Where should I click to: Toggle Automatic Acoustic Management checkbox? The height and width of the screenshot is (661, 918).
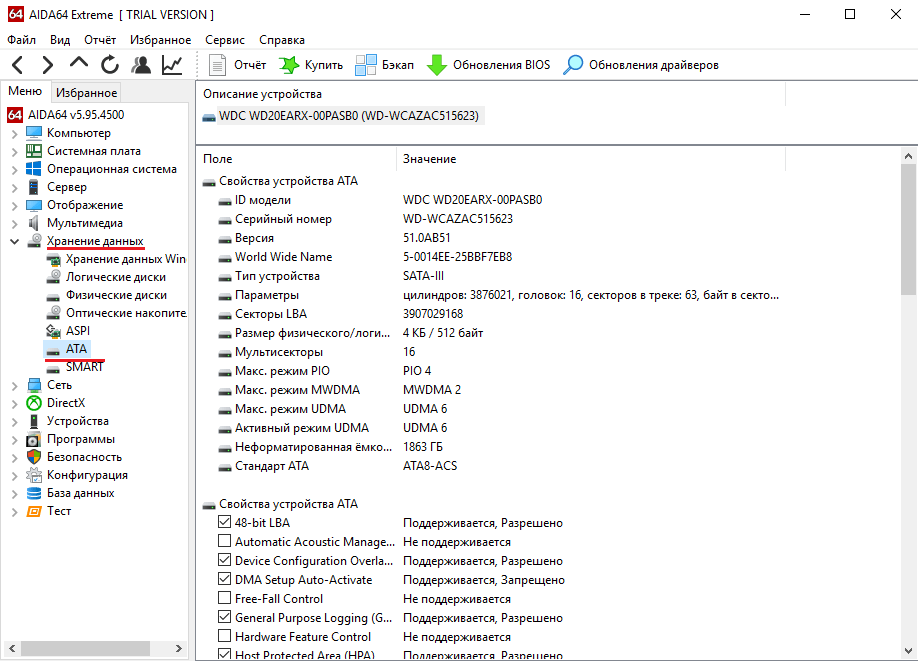pyautogui.click(x=224, y=542)
